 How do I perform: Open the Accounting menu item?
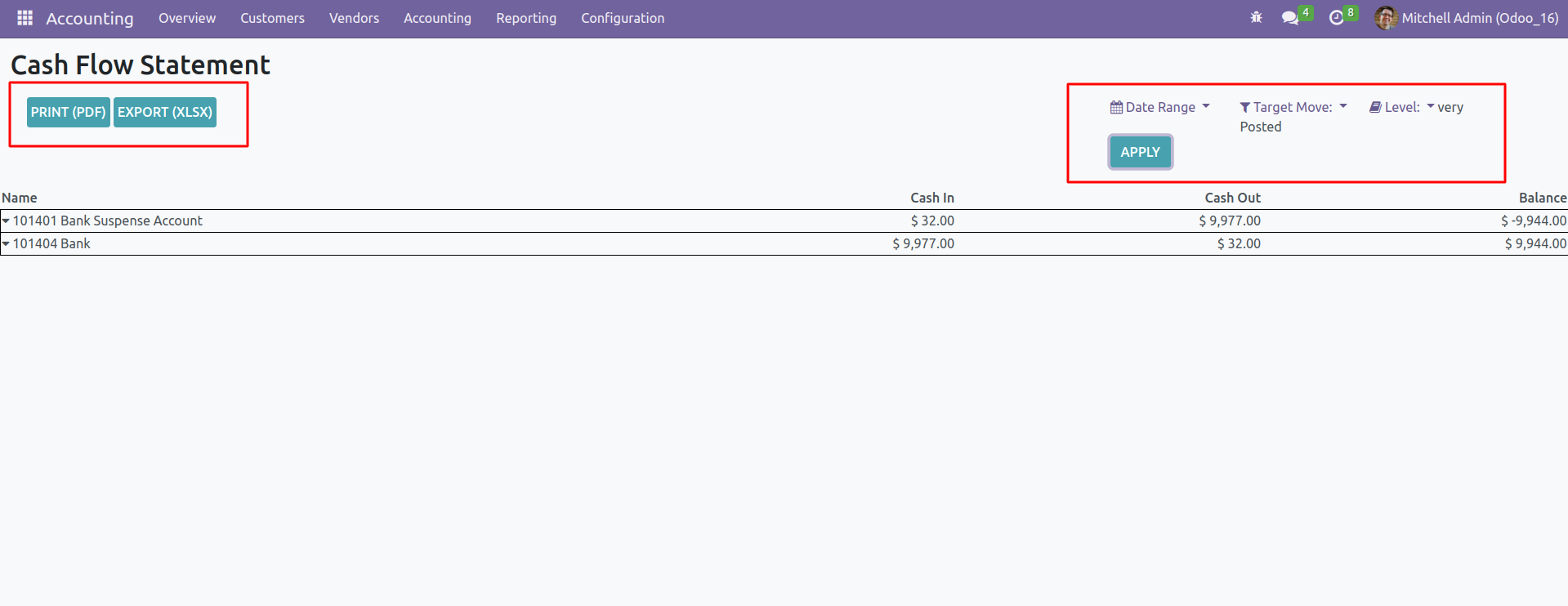(x=437, y=18)
